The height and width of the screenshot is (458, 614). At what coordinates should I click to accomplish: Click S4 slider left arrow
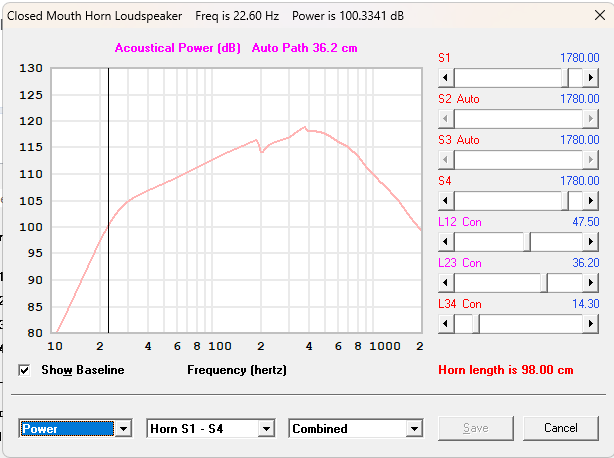pyautogui.click(x=446, y=201)
